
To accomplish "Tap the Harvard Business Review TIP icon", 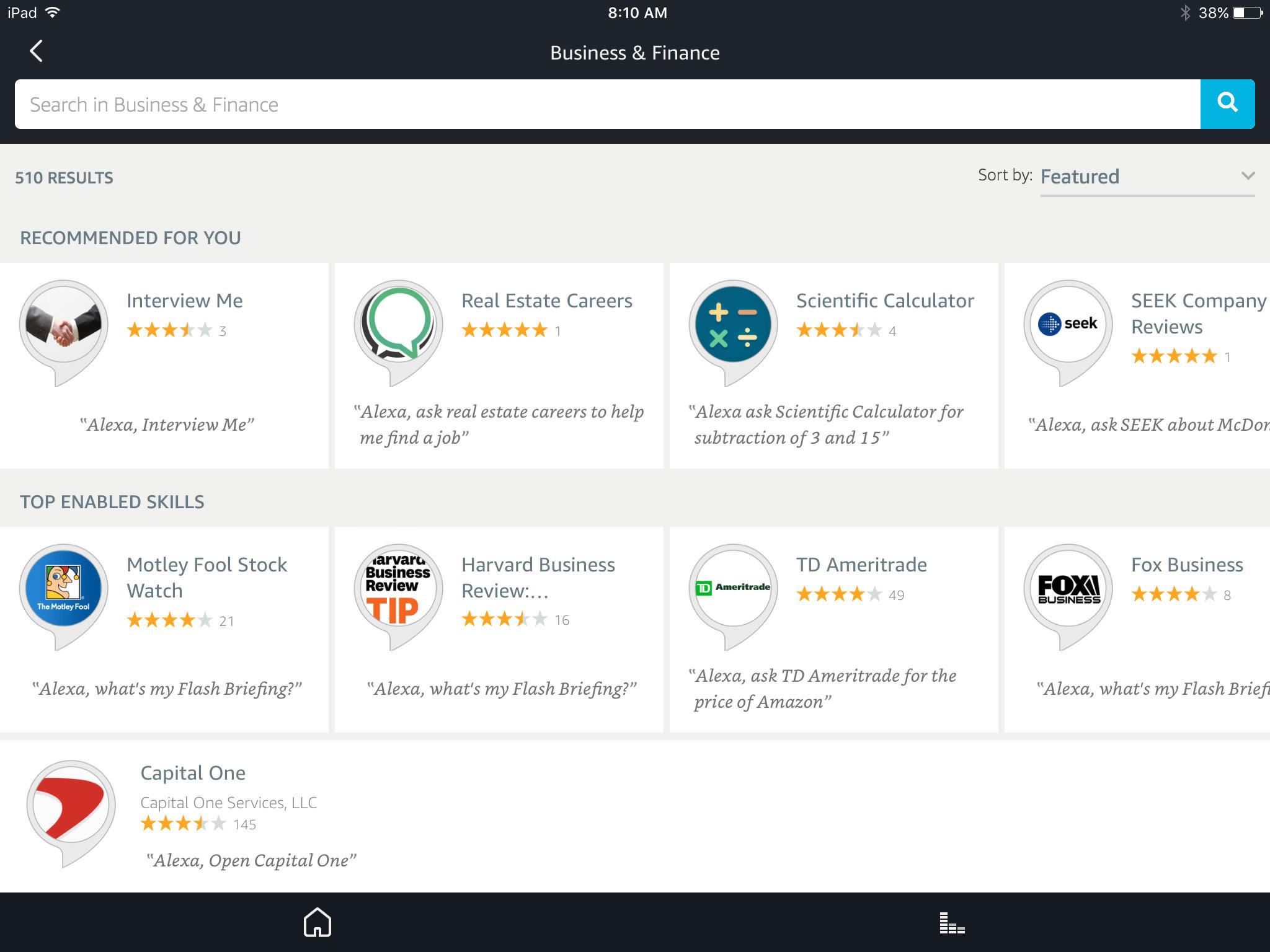I will click(399, 596).
